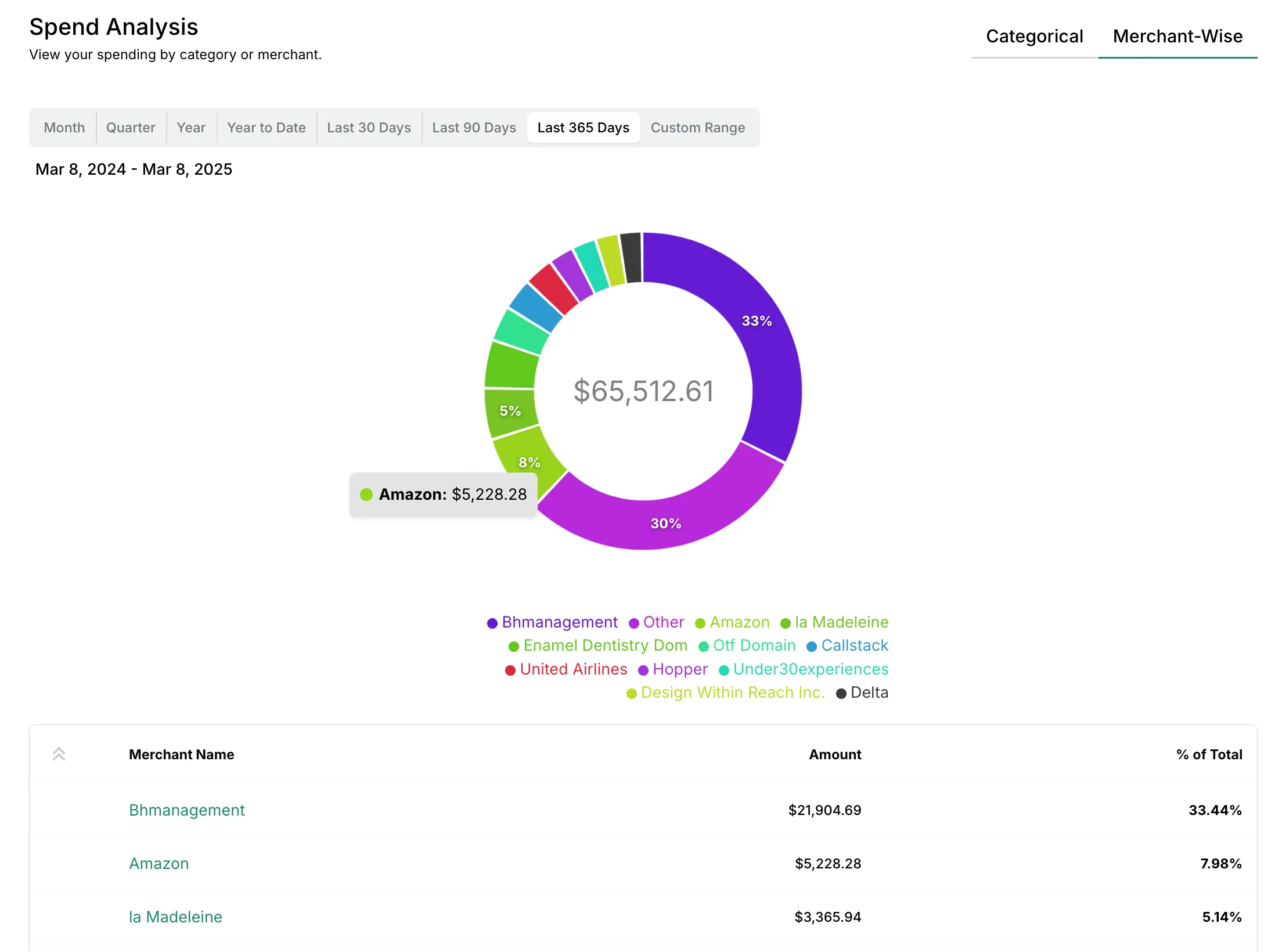Click the red United Airlines donut slice
Screen dimensions: 1282x952
point(554,289)
